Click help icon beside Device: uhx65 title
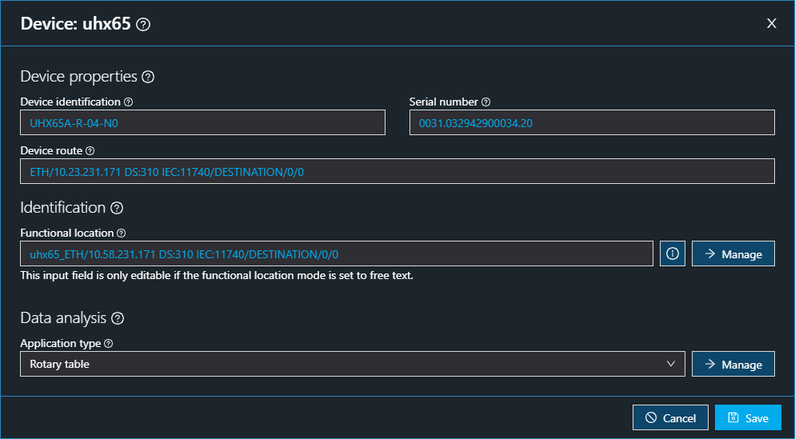Image resolution: width=795 pixels, height=439 pixels. click(x=144, y=24)
